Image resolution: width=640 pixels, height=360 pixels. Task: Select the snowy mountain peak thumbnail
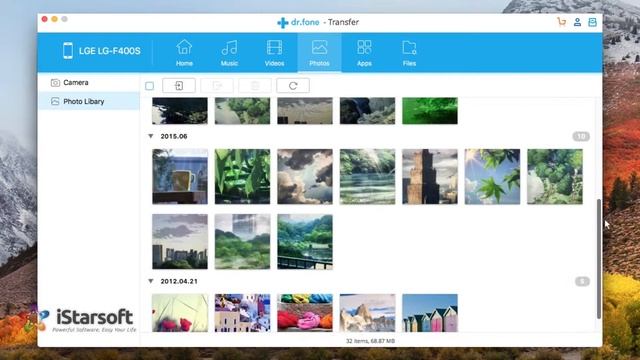point(367,313)
